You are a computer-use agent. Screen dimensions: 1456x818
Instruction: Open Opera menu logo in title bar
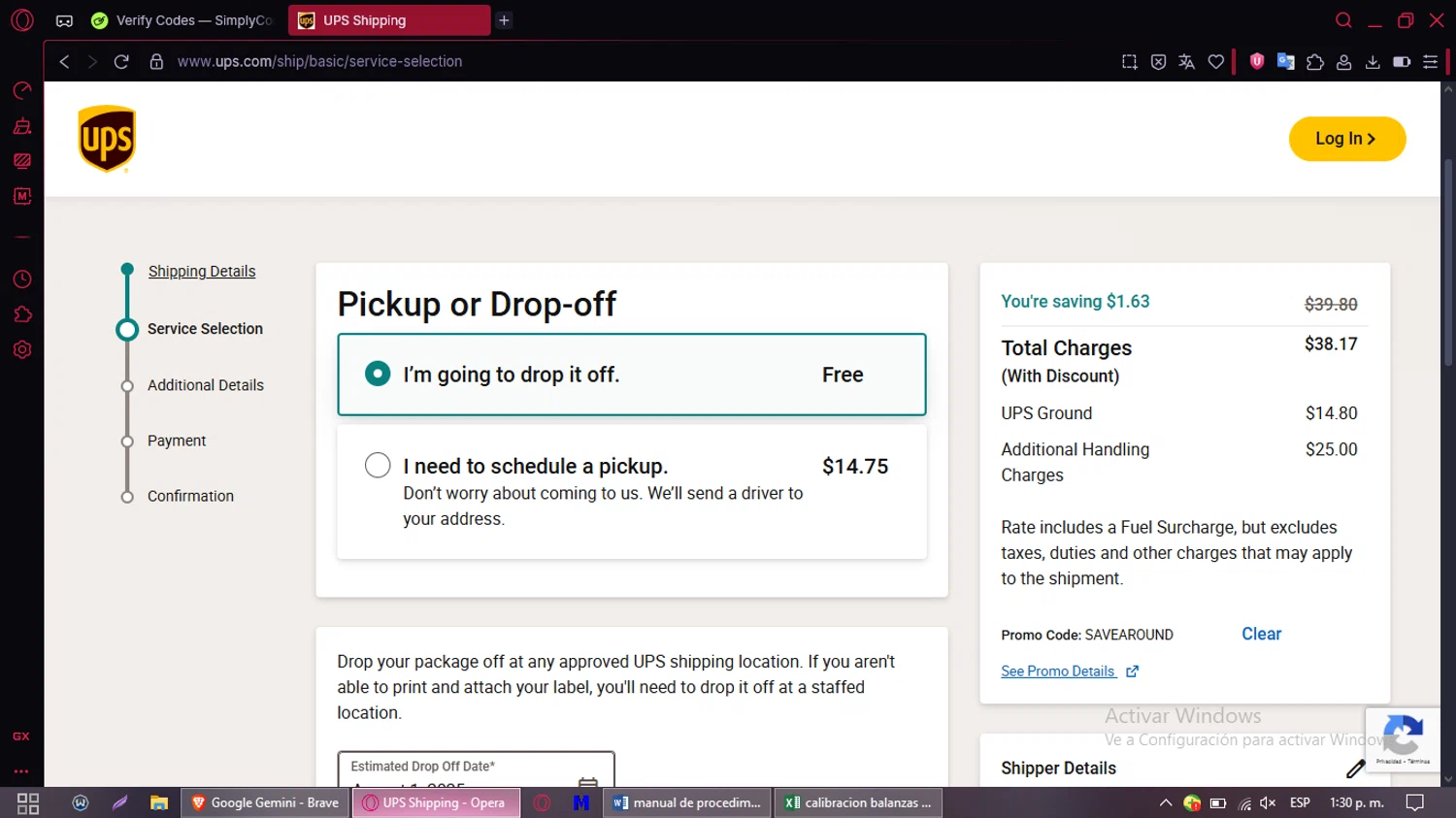click(x=22, y=20)
